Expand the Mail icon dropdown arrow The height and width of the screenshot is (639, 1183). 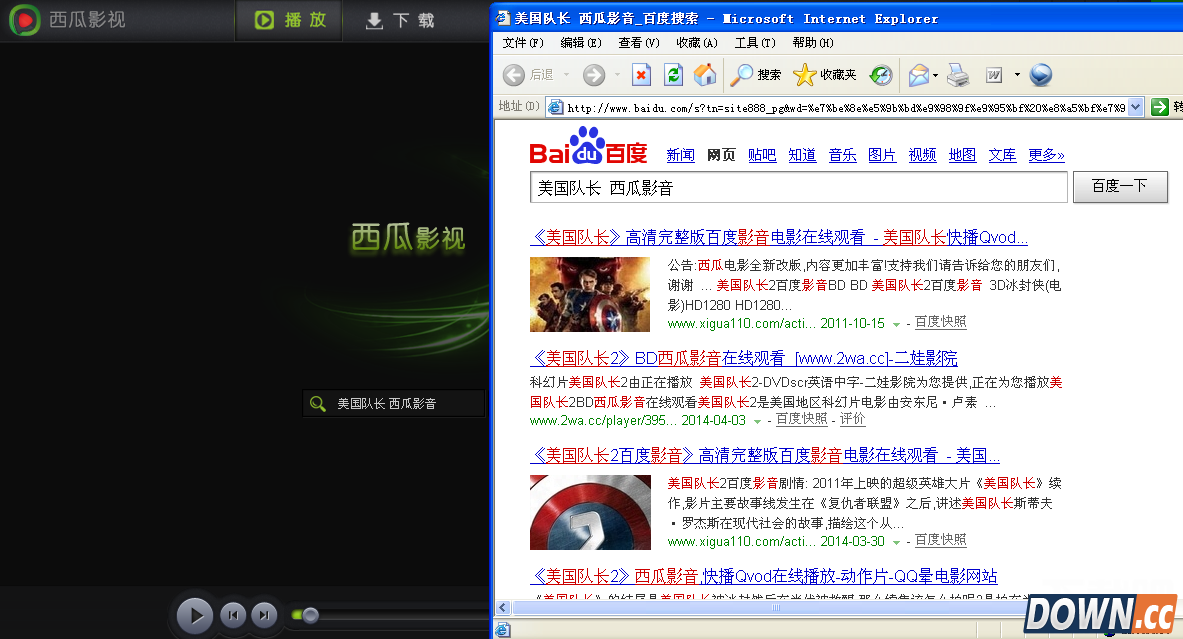coord(933,75)
